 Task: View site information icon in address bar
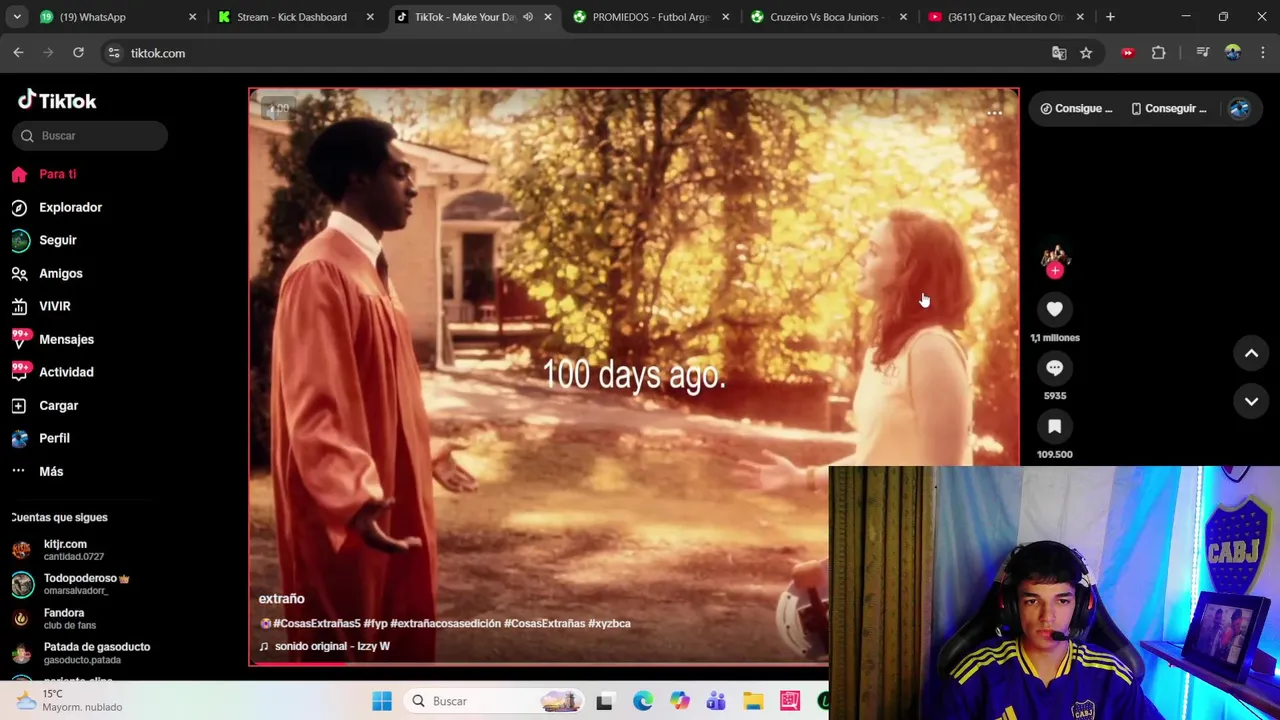click(x=114, y=53)
